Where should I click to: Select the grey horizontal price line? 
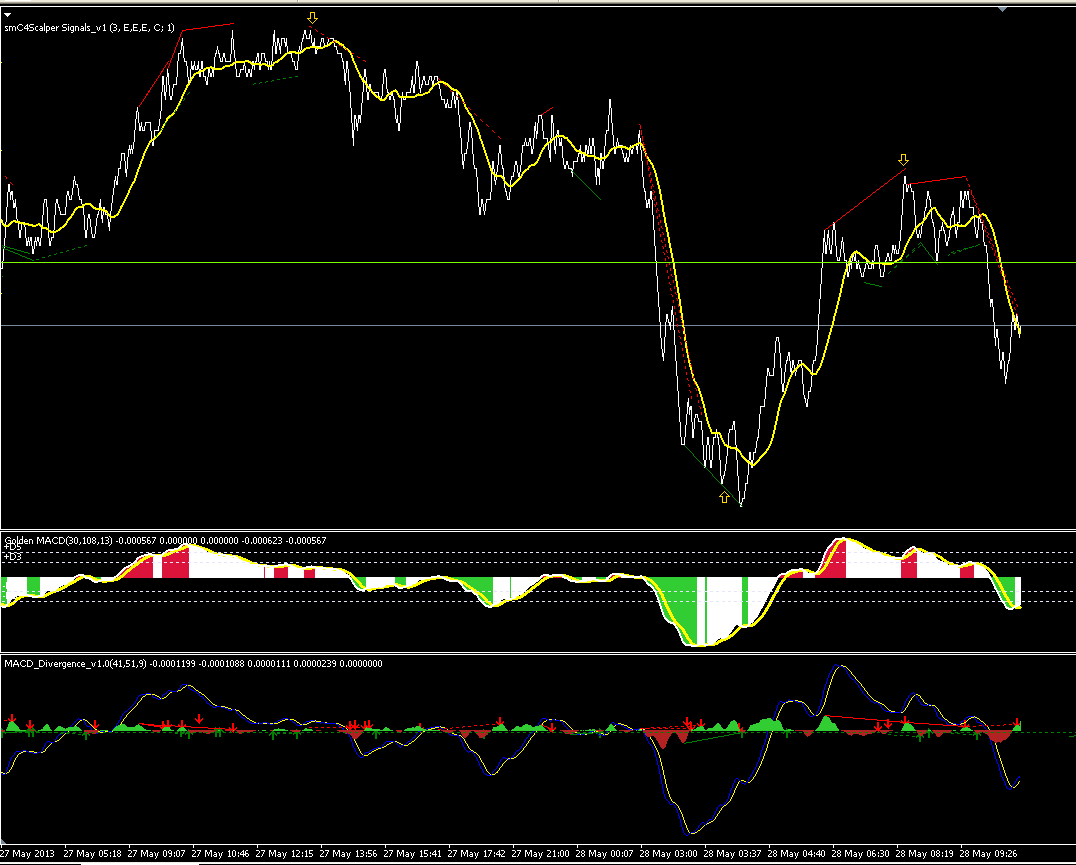tap(538, 325)
